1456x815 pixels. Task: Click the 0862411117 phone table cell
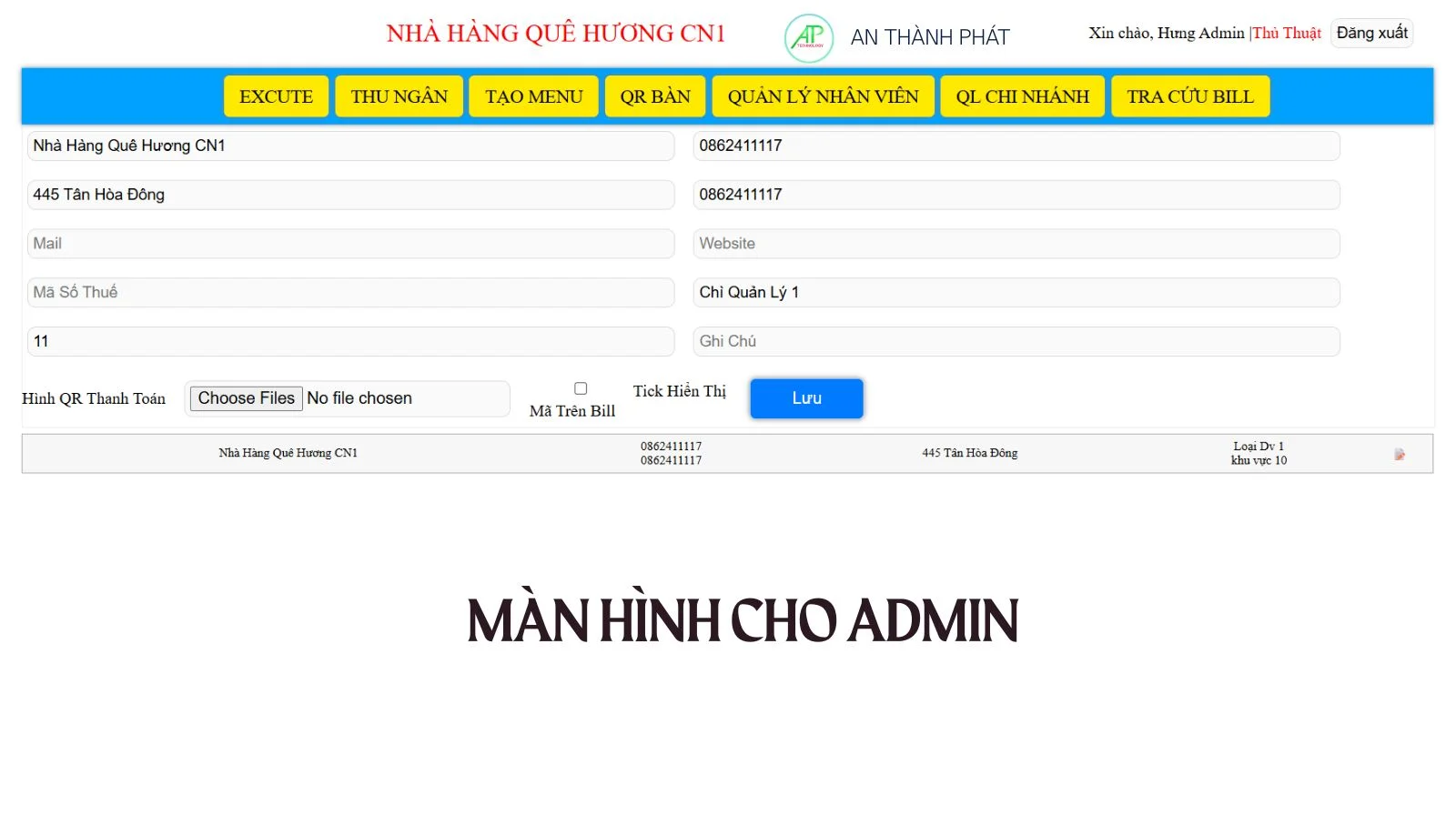click(672, 453)
